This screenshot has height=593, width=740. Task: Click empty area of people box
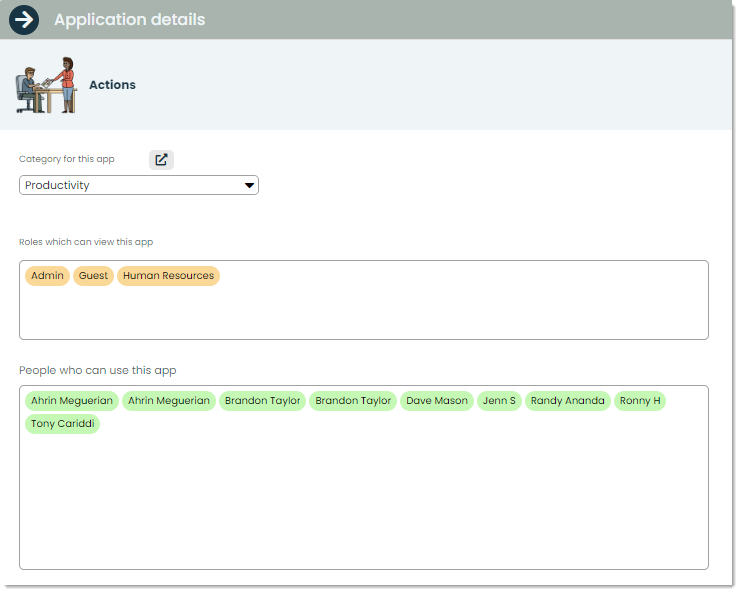click(x=363, y=500)
